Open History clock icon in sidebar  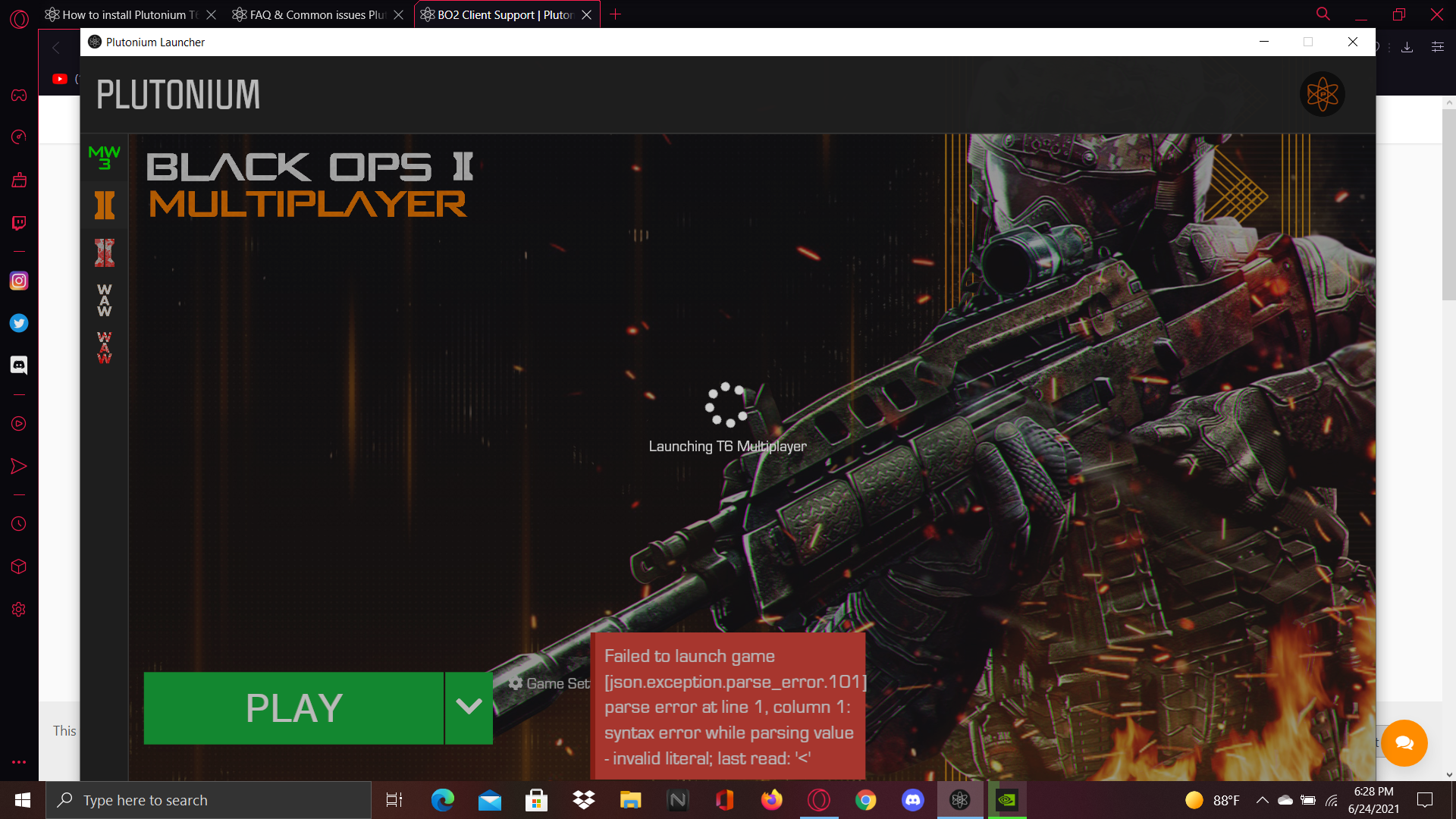pyautogui.click(x=19, y=524)
